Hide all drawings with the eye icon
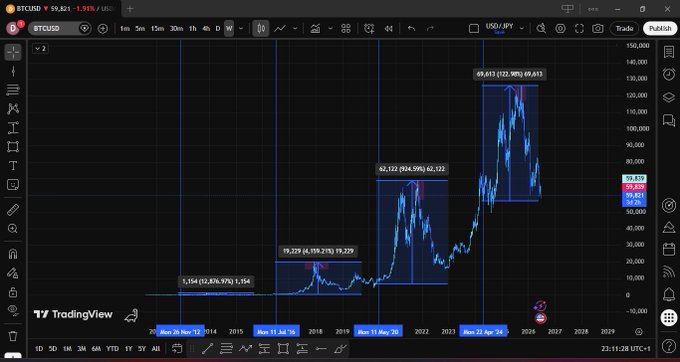The width and height of the screenshot is (680, 362). point(13,310)
